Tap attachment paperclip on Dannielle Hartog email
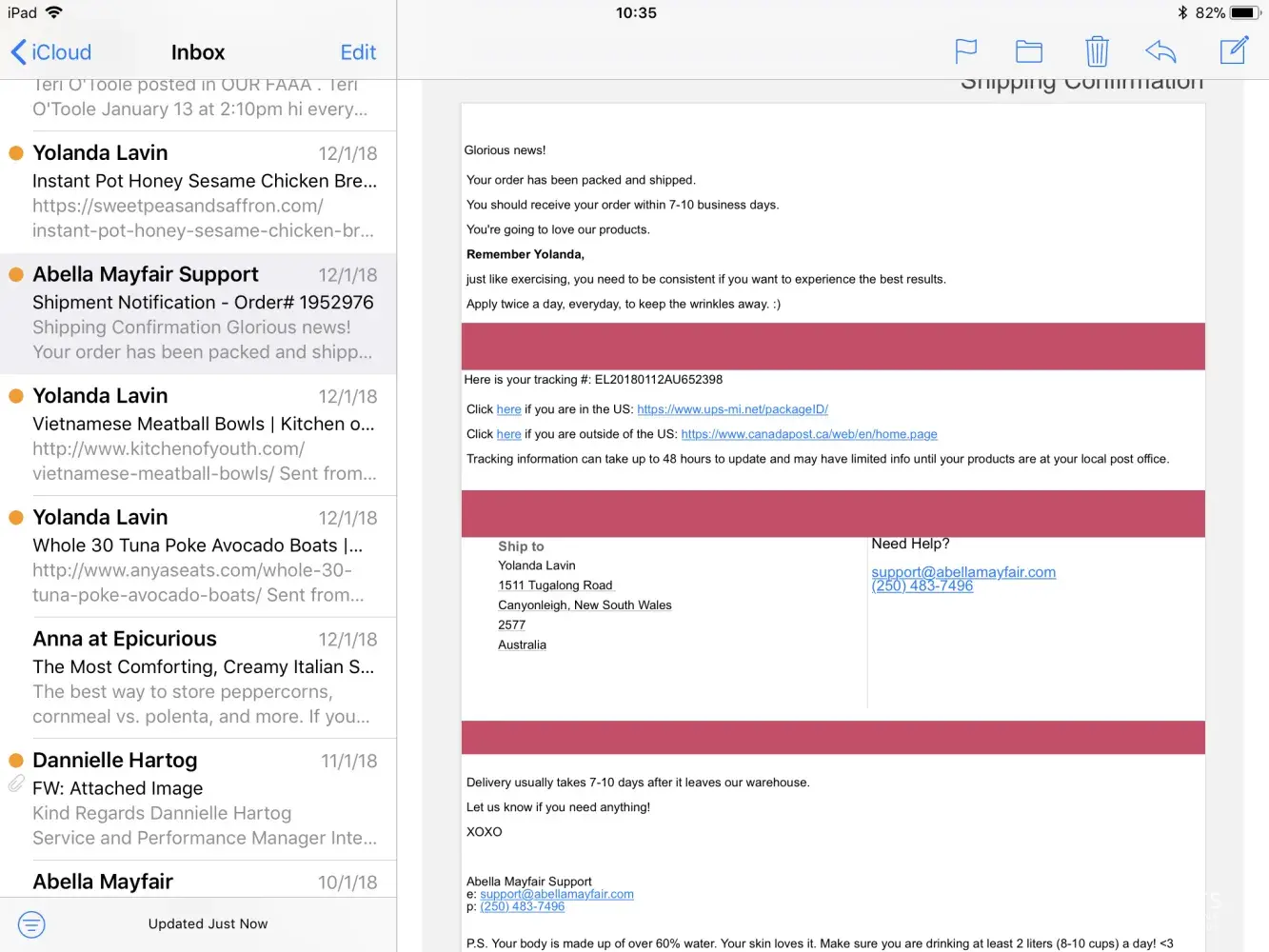This screenshot has width=1269, height=952. tap(16, 783)
